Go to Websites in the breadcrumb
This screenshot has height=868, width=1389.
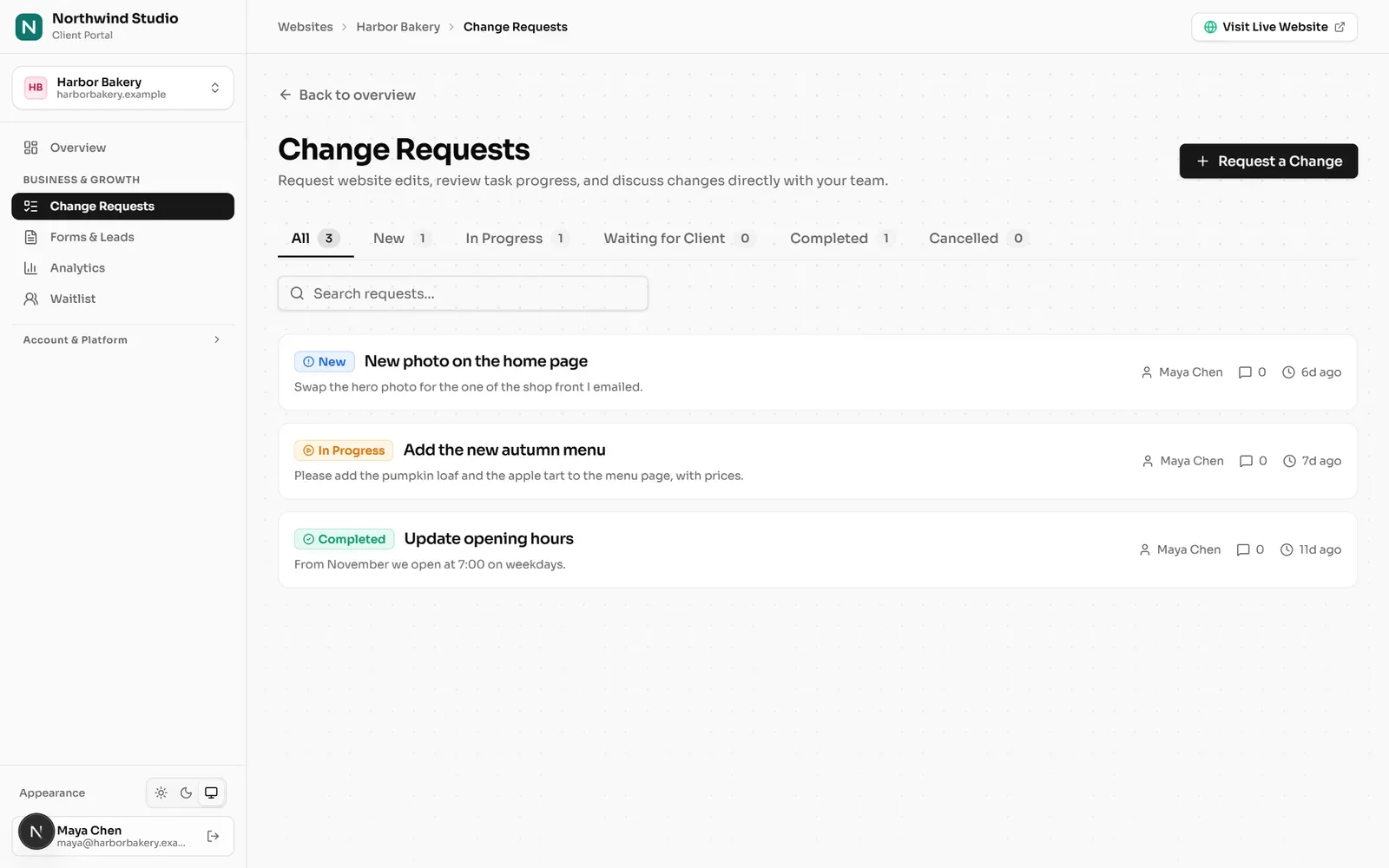[306, 27]
